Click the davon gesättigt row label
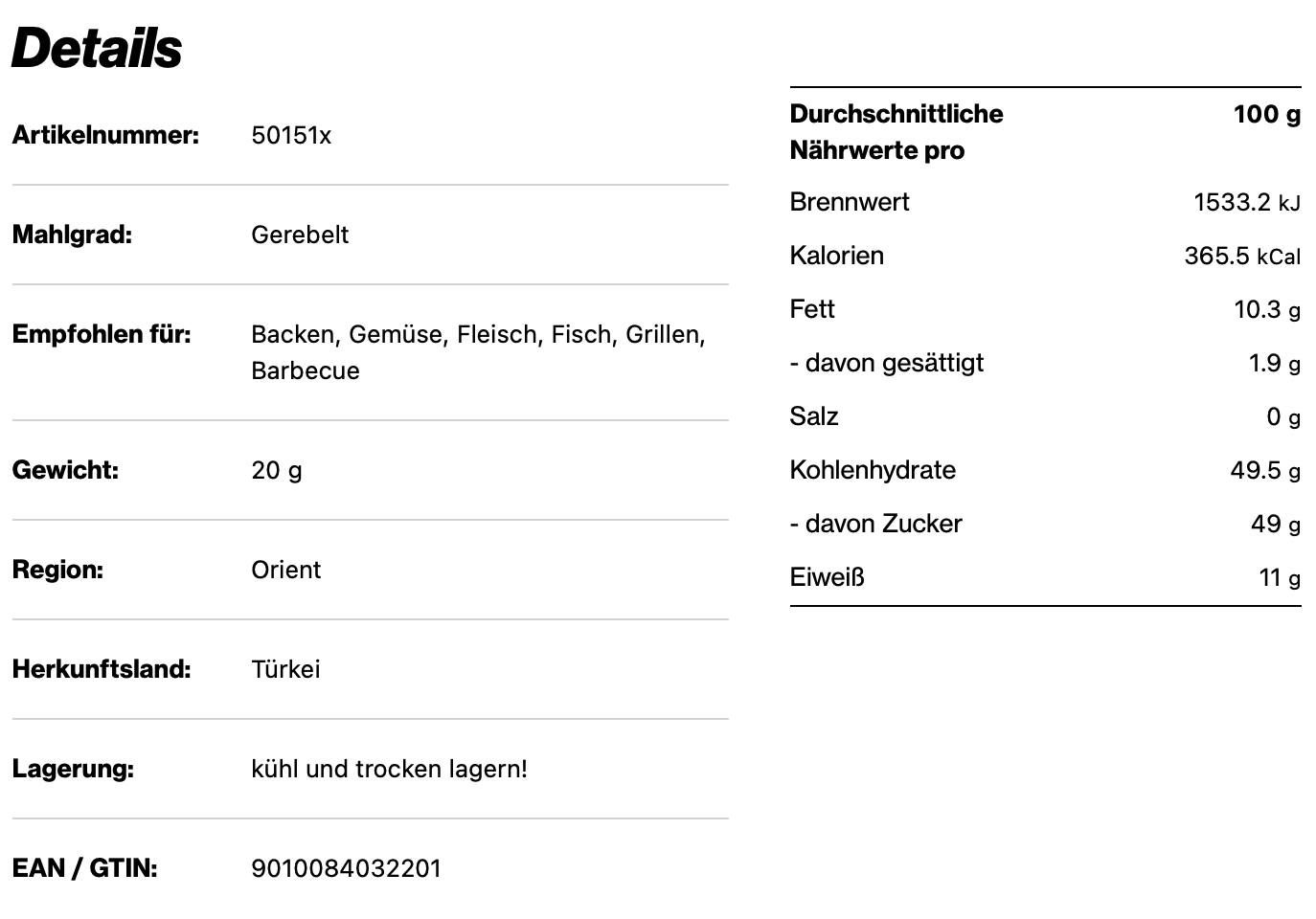Viewport: 1316px width, 919px height. pyautogui.click(x=886, y=363)
